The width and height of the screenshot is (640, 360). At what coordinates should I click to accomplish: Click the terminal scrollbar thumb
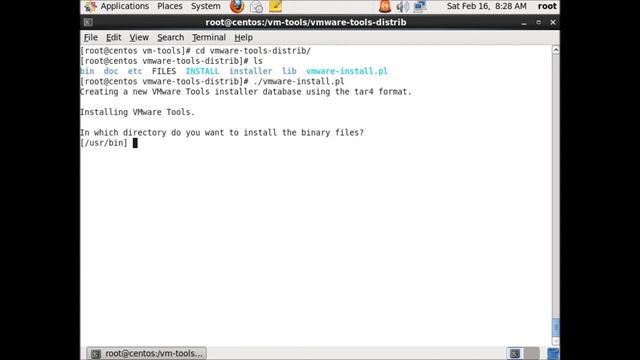pyautogui.click(x=556, y=327)
